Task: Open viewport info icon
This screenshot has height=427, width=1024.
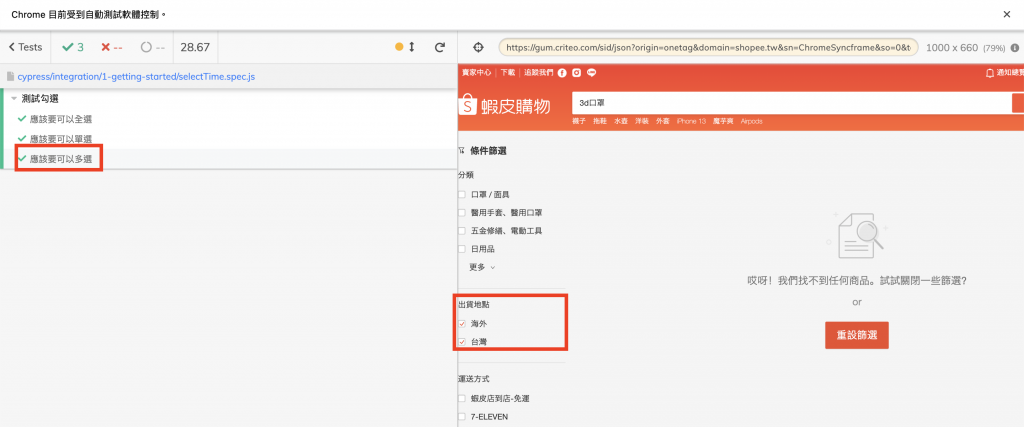Action: coord(1015,48)
